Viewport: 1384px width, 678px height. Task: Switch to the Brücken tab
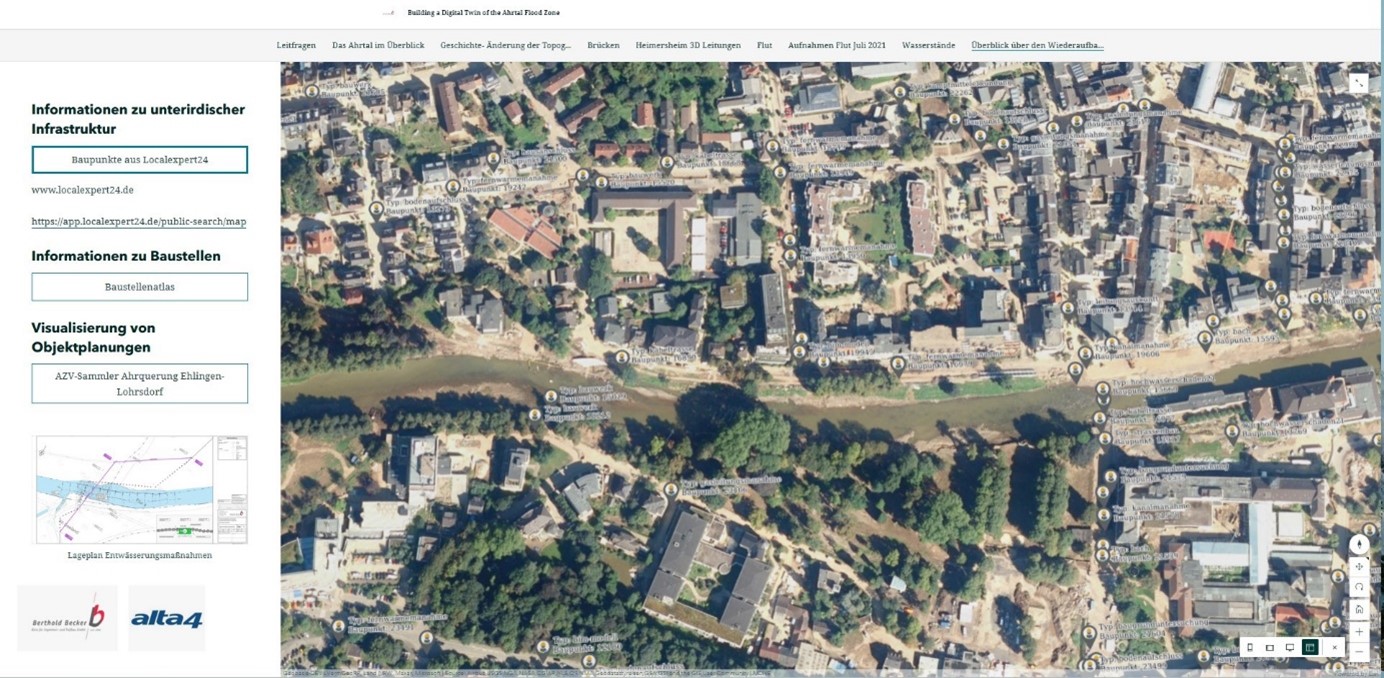coord(604,45)
